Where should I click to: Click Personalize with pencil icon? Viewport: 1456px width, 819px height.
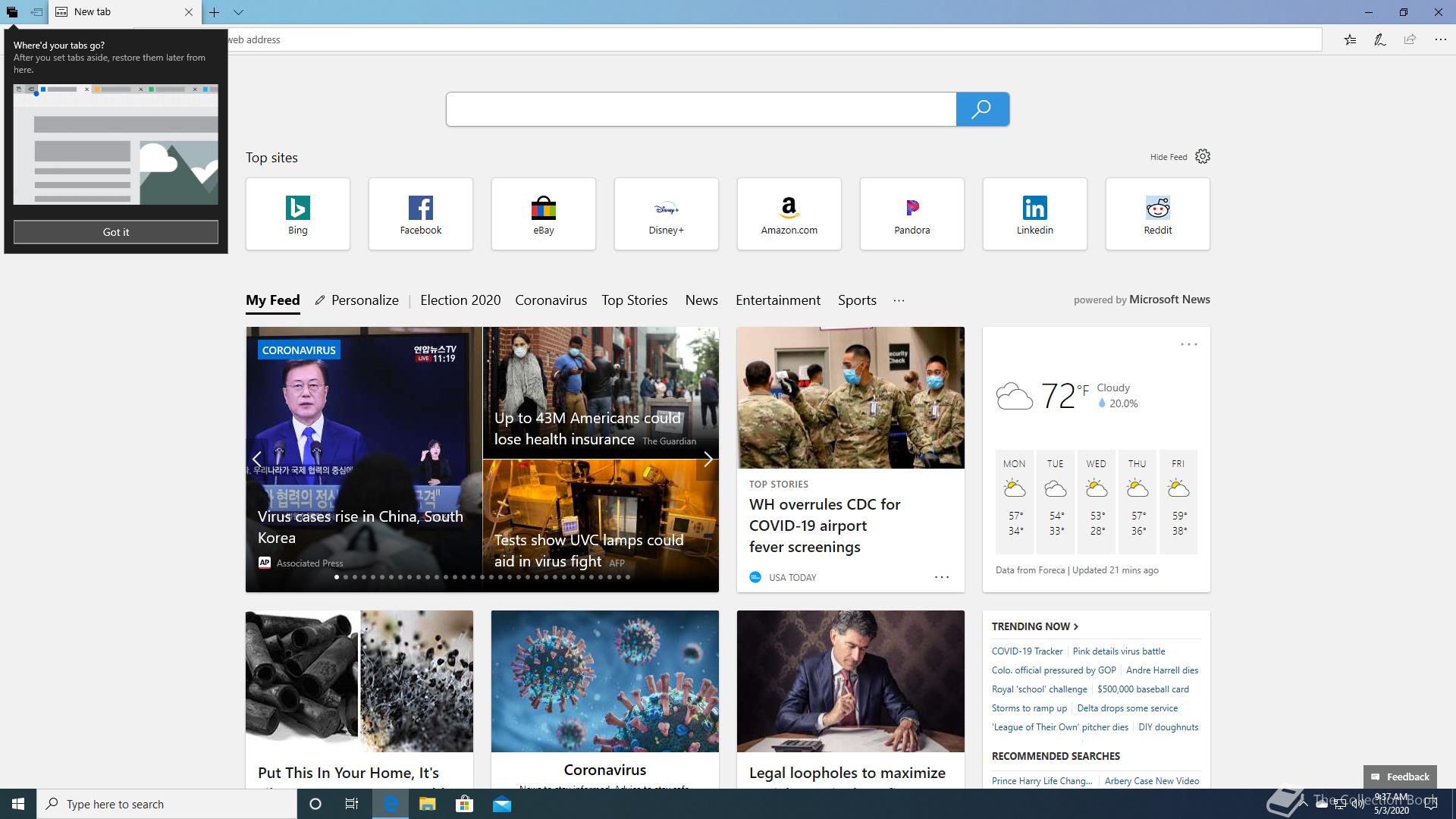coord(357,300)
